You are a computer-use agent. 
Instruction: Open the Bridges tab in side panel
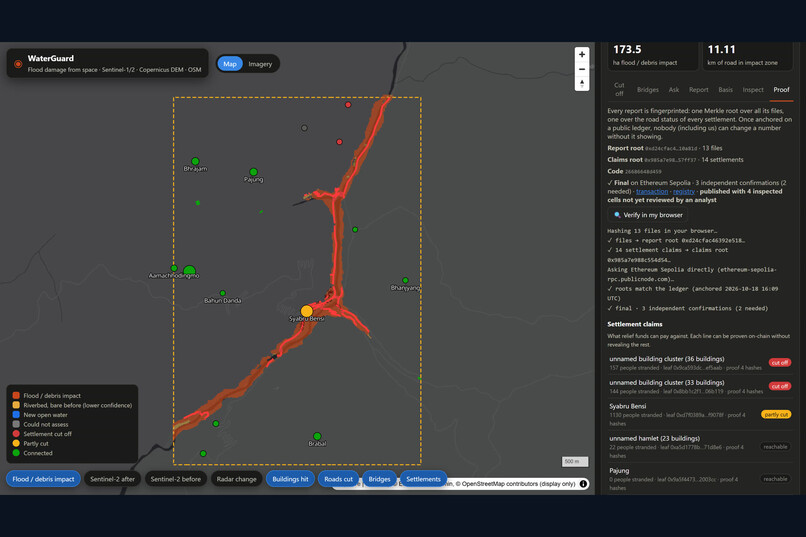point(648,89)
